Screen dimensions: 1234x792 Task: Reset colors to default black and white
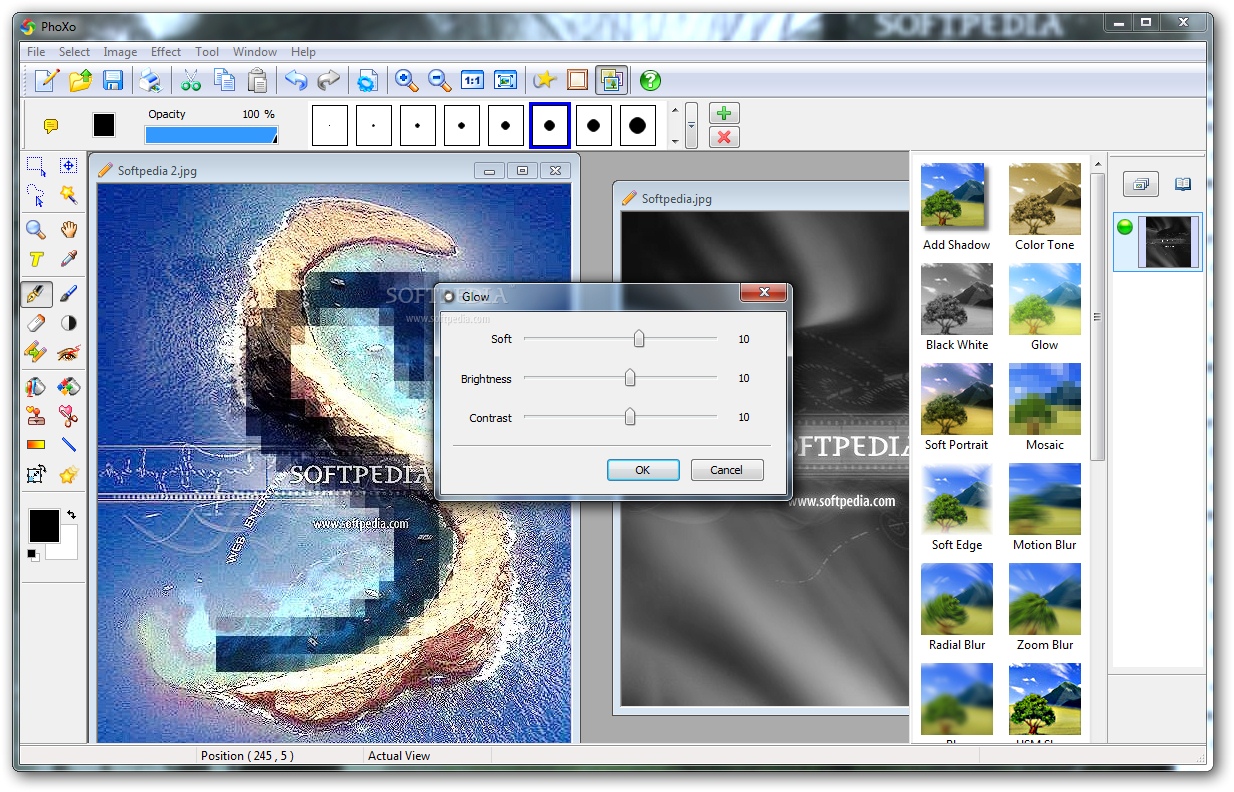(x=33, y=554)
